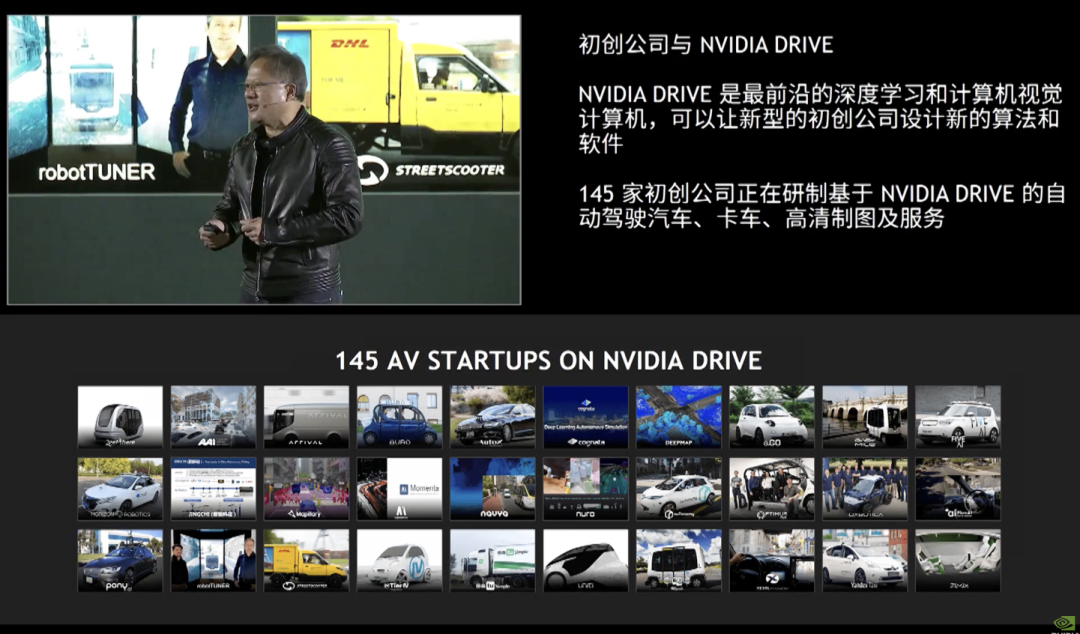This screenshot has height=634, width=1080.
Task: Select the '初创公司与 NVIDIA DRIVE' title text
Action: (706, 45)
